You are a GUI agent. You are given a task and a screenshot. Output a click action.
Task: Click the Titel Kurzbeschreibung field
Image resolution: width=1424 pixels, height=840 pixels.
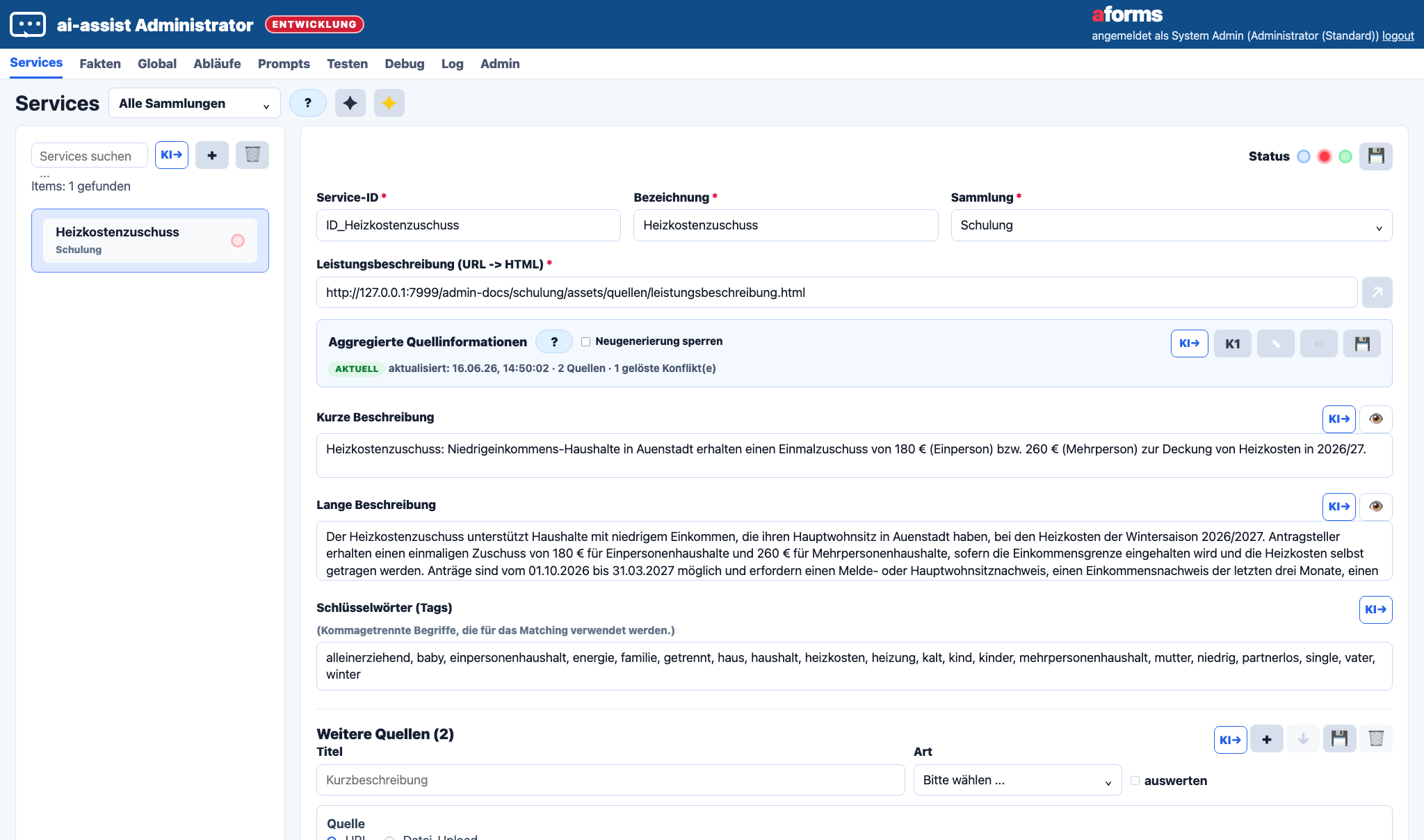point(610,780)
